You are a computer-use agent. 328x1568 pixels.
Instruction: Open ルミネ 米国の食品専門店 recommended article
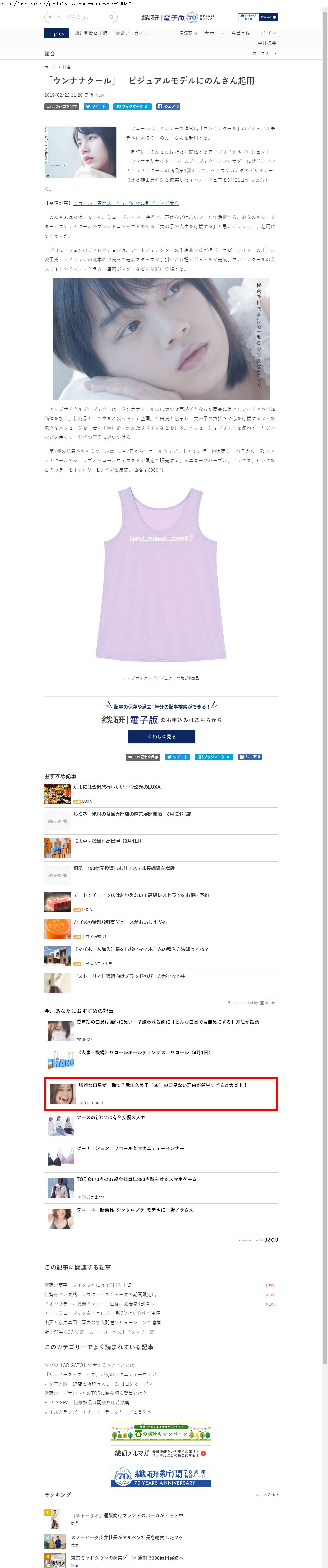click(131, 814)
